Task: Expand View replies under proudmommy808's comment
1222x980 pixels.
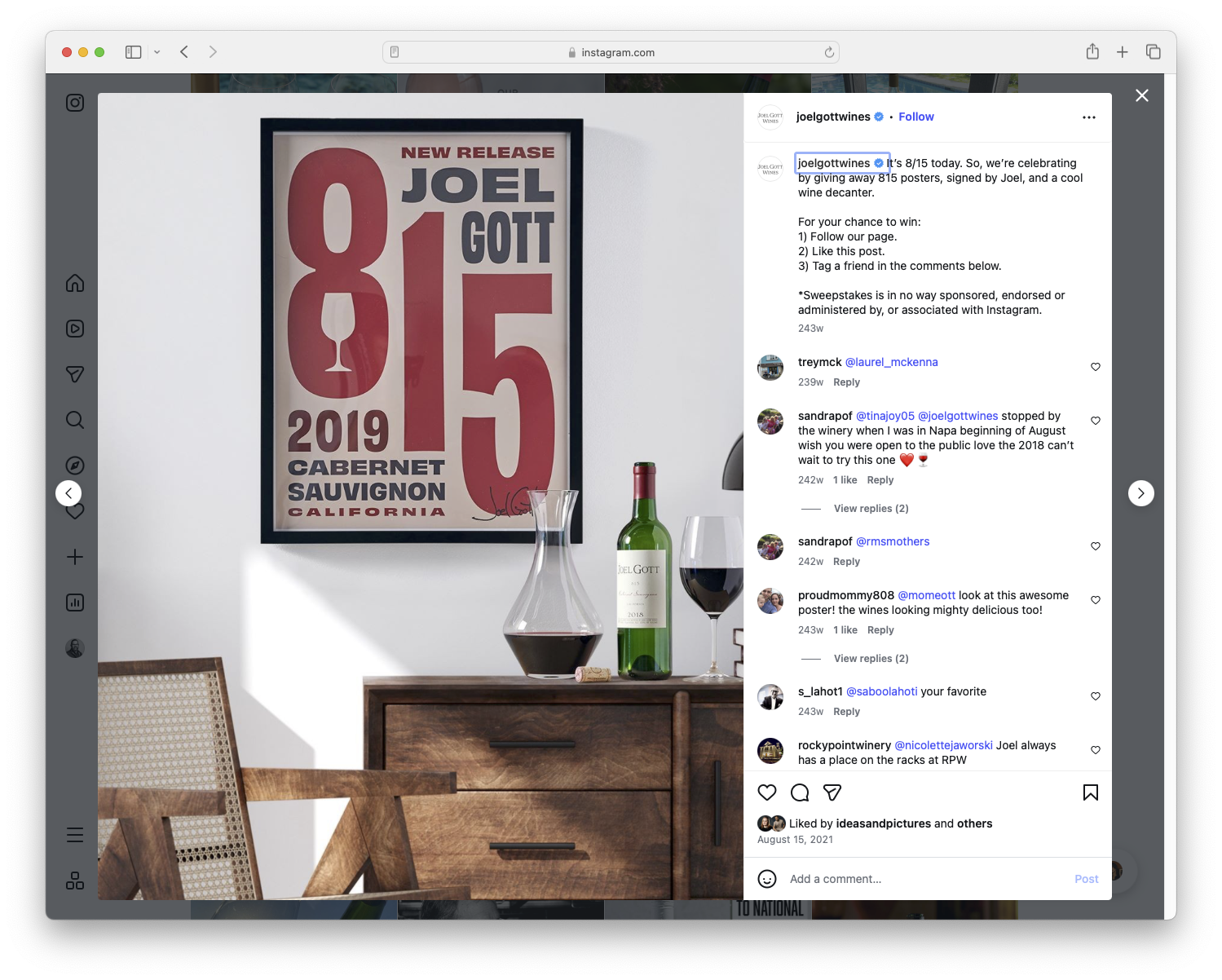Action: 870,658
